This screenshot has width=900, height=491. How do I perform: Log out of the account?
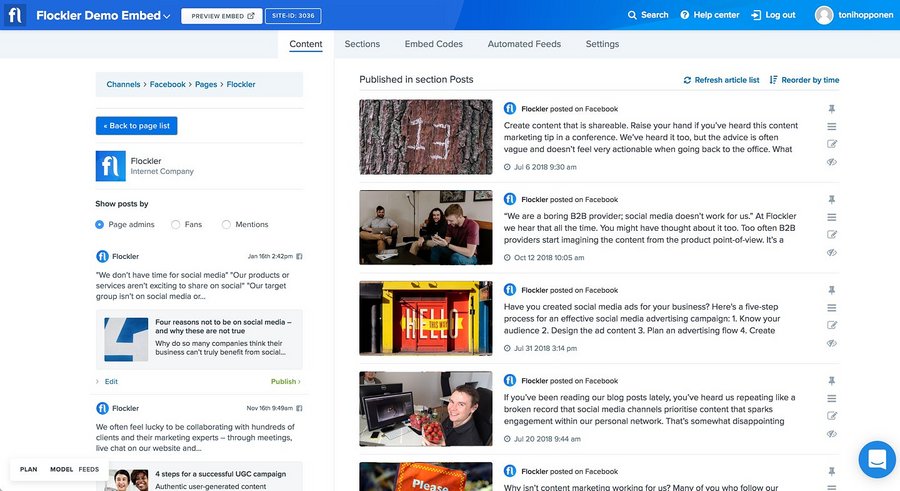[x=773, y=15]
